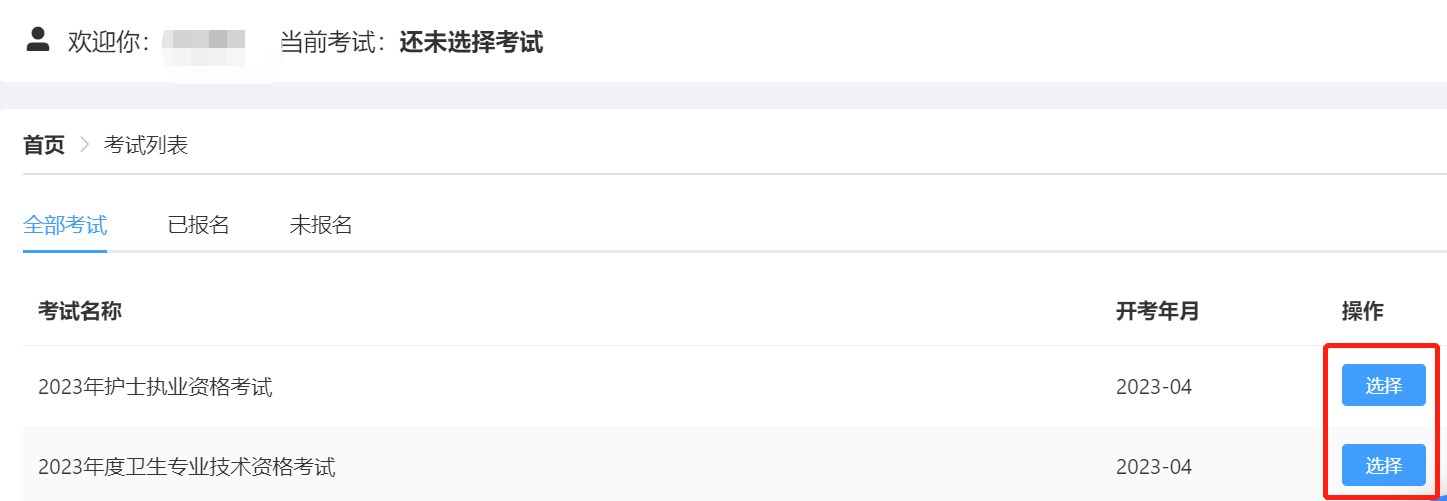Click the 开考年月 column header

click(1157, 311)
